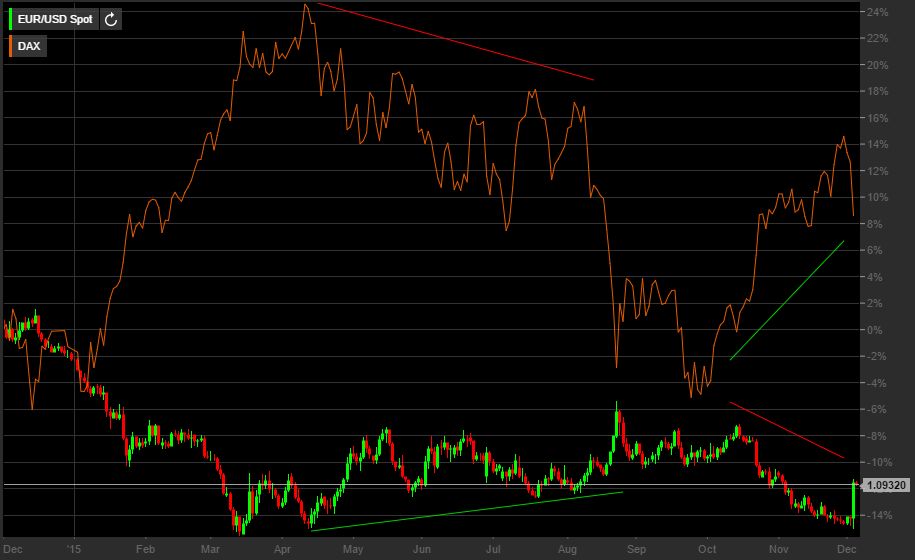Click the 12% axis label
Viewport: 915px width, 560px height.
click(x=877, y=171)
